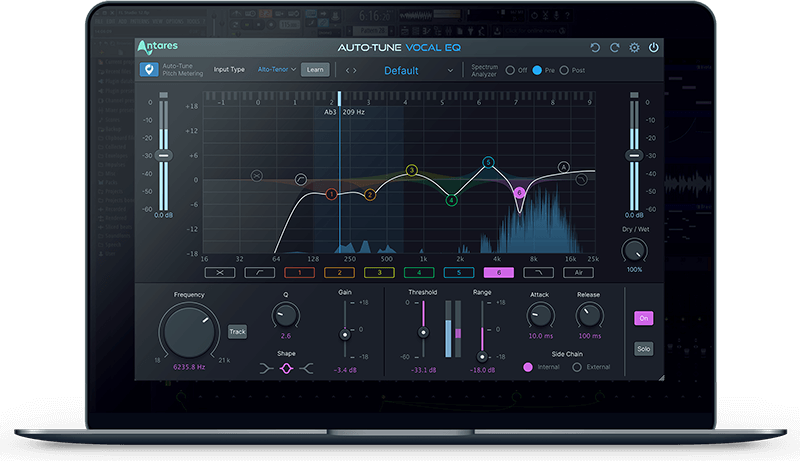Toggle the band On button
This screenshot has width=800, height=461.
pyautogui.click(x=644, y=318)
